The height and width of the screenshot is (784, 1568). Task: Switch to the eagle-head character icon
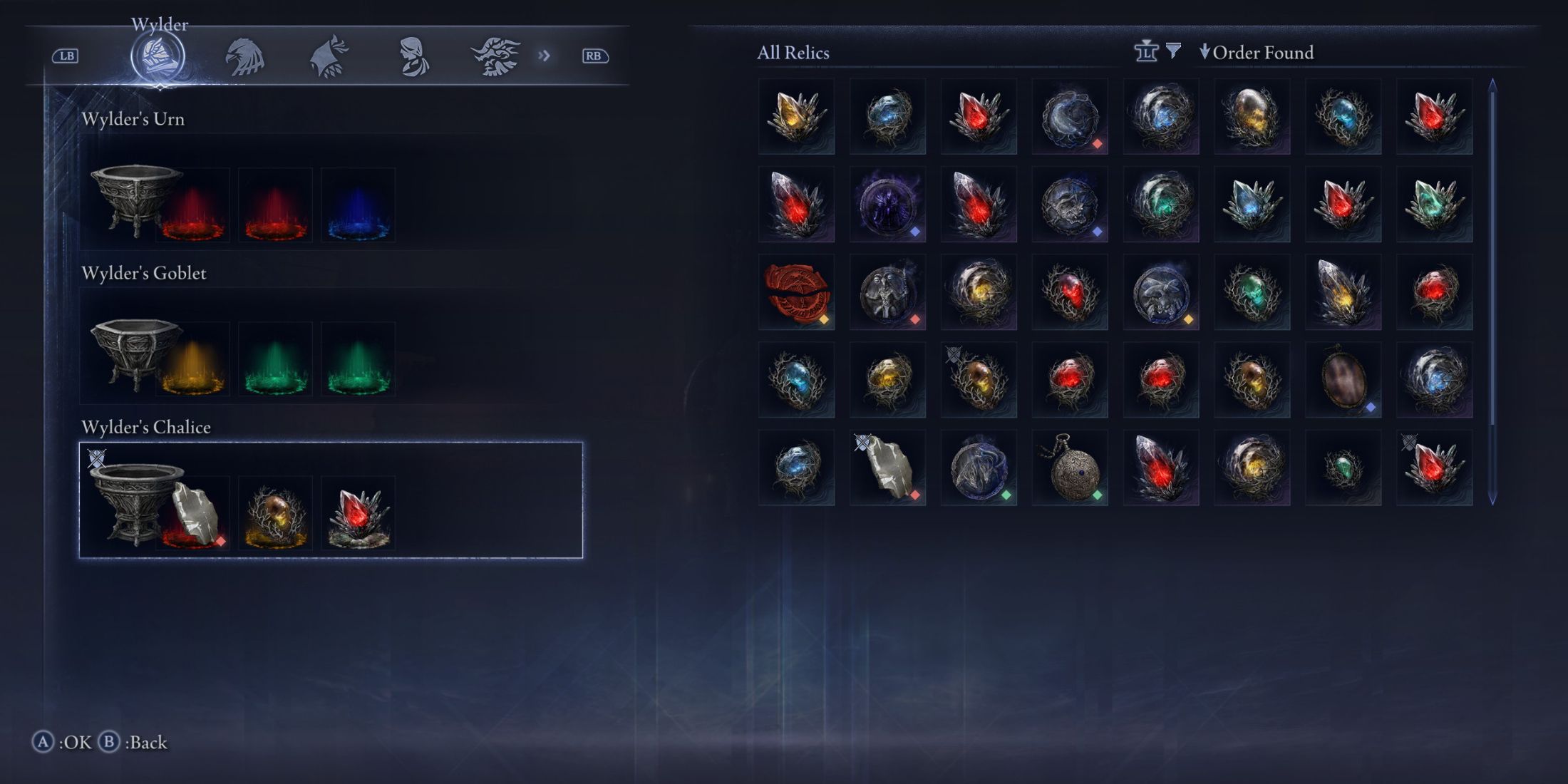pos(244,57)
